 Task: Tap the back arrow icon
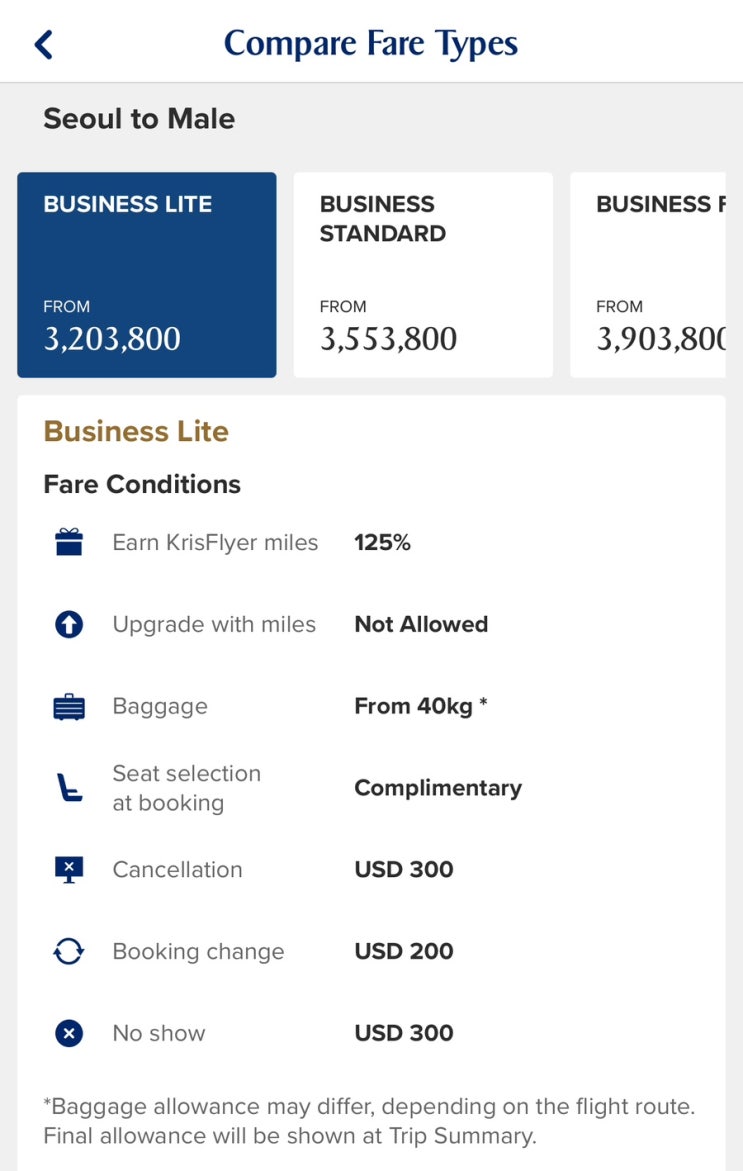pyautogui.click(x=43, y=44)
